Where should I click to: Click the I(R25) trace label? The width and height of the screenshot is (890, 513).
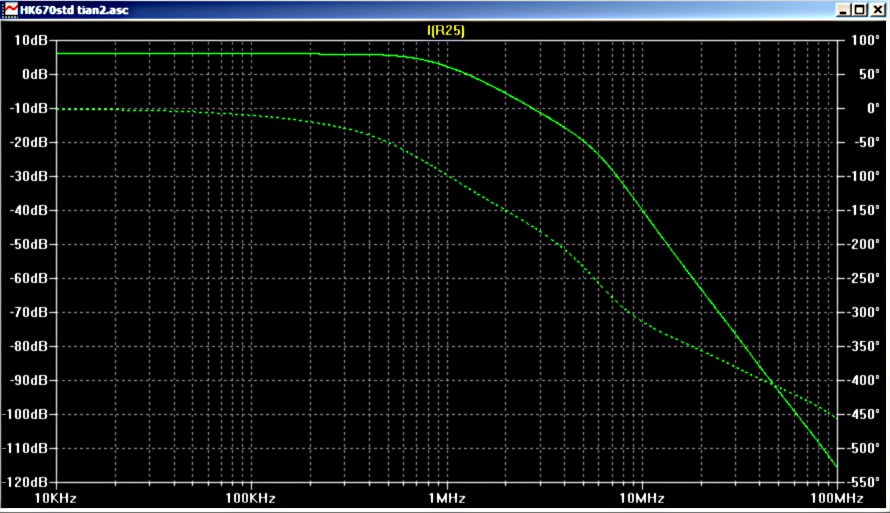[x=446, y=30]
